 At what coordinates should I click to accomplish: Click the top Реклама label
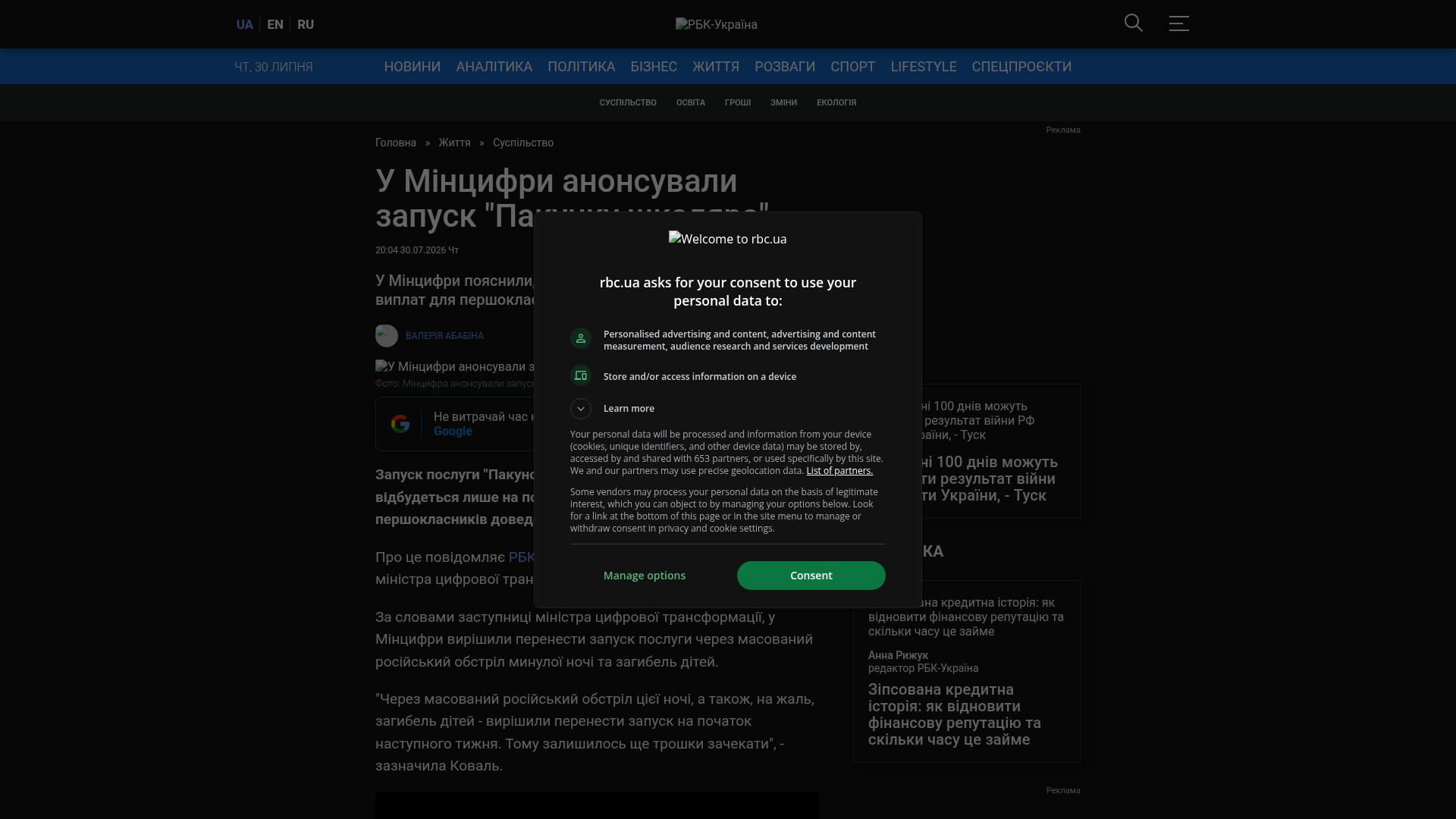click(x=1063, y=130)
